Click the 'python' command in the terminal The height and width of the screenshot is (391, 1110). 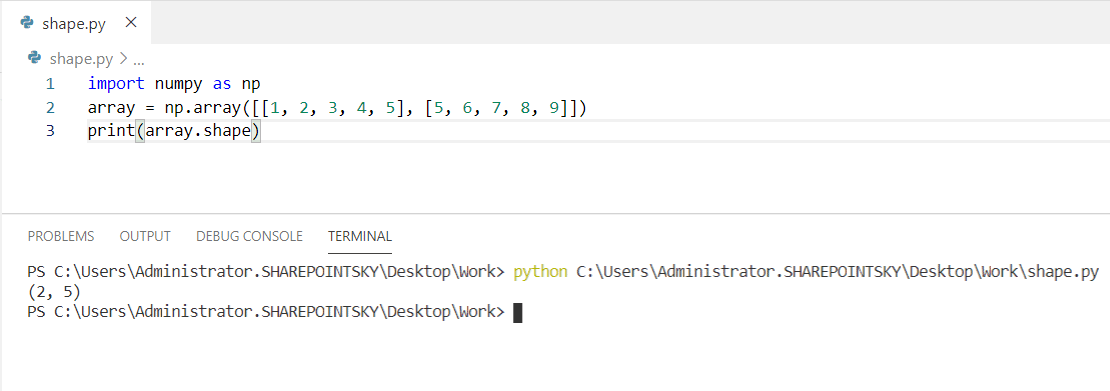tap(541, 272)
